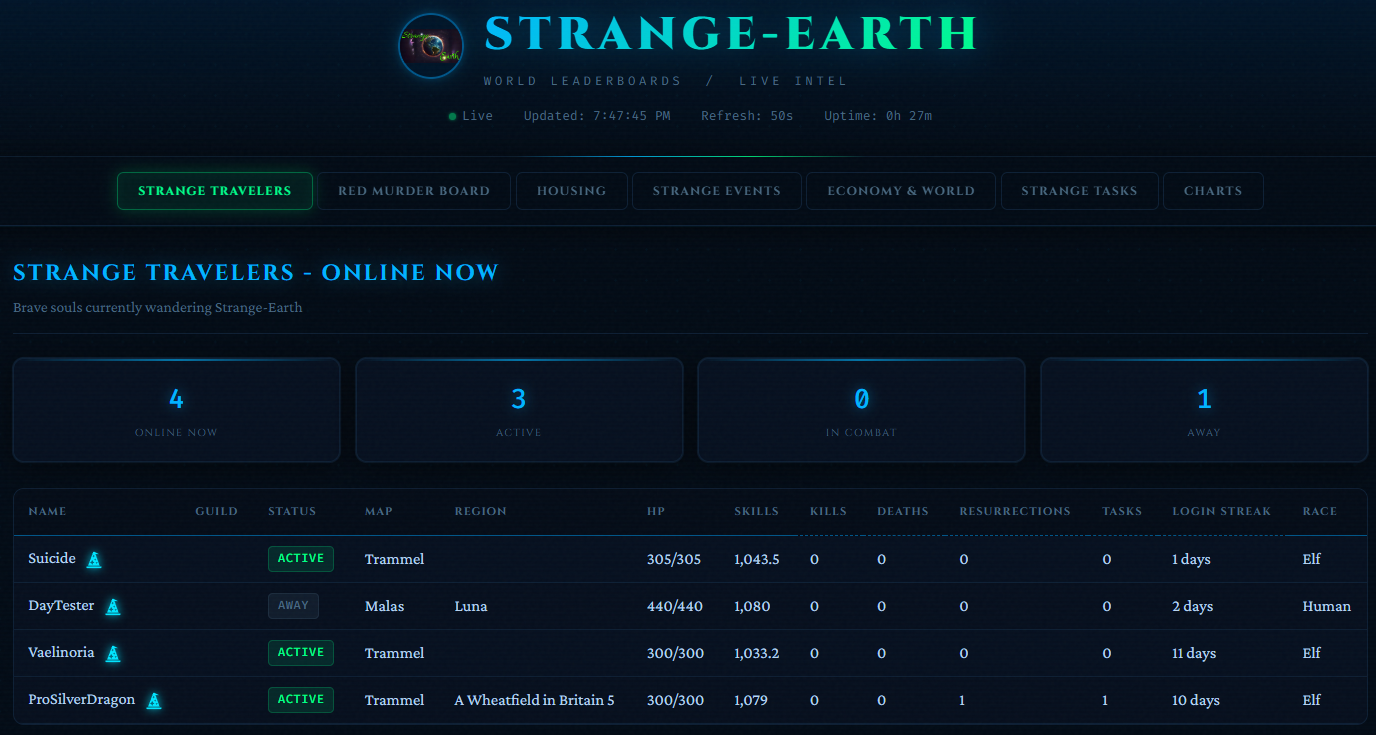The width and height of the screenshot is (1376, 735).
Task: Click the Away badge for DayTester
Action: tap(293, 606)
